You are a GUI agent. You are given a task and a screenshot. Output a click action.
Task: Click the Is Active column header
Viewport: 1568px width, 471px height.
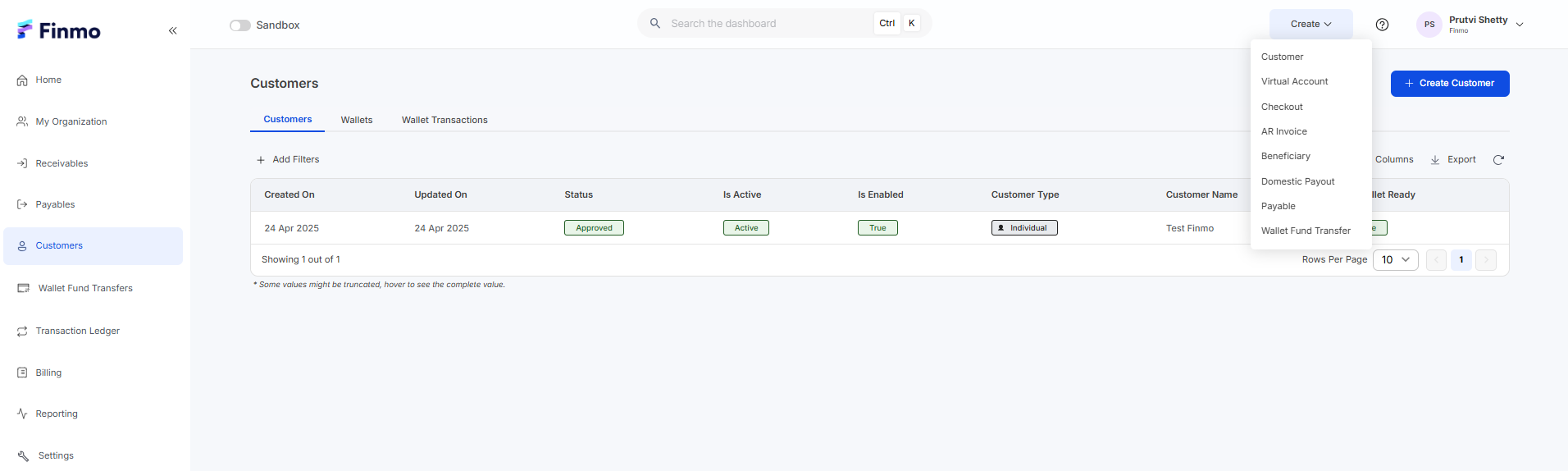(742, 195)
